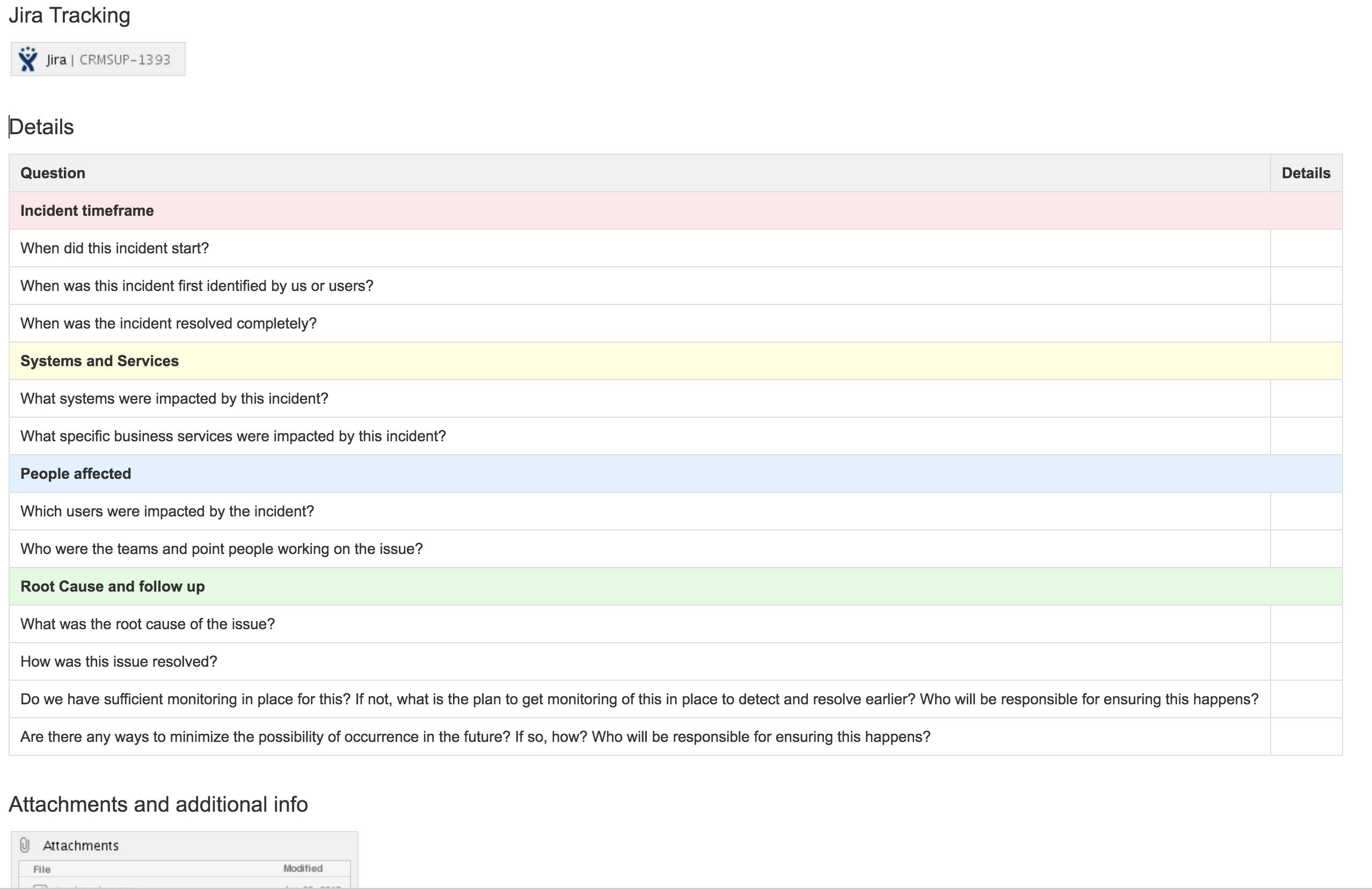Select the Attachments macro title

coord(81,845)
